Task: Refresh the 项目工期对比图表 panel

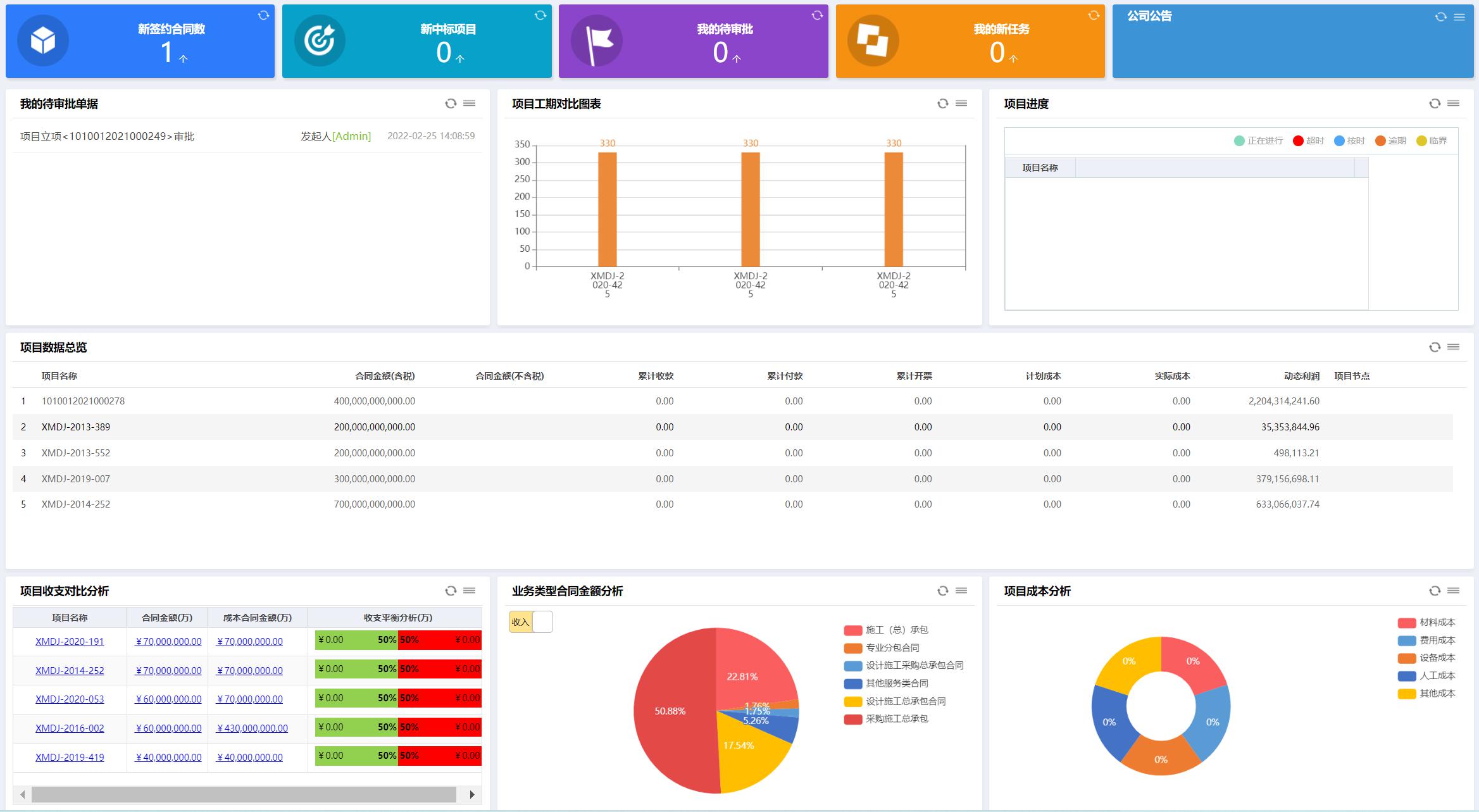Action: click(942, 103)
